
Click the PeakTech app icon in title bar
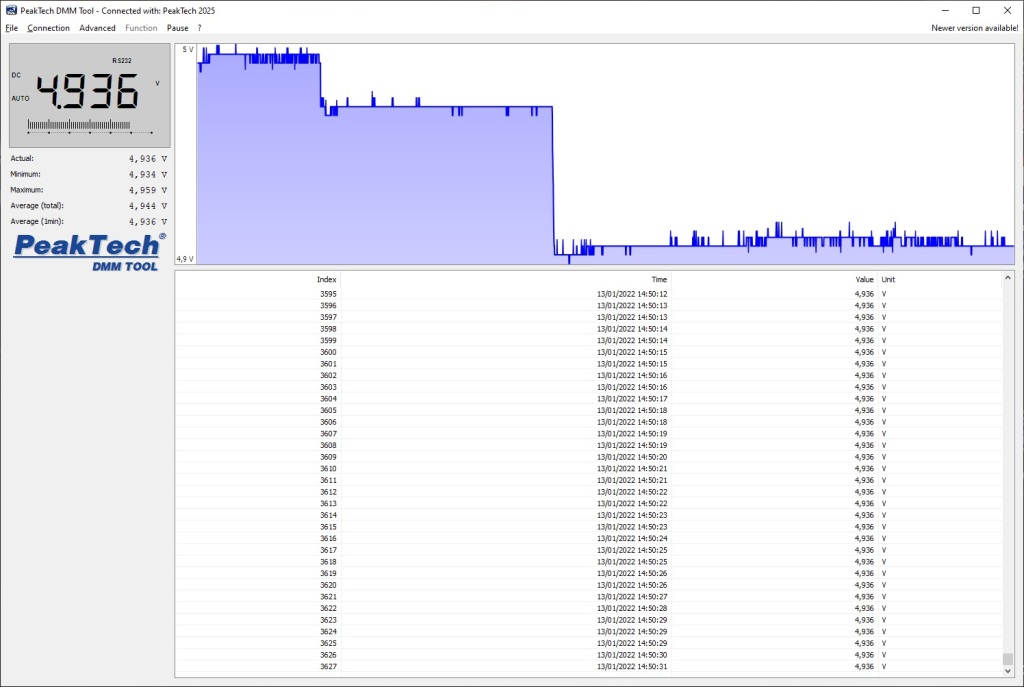coord(11,10)
